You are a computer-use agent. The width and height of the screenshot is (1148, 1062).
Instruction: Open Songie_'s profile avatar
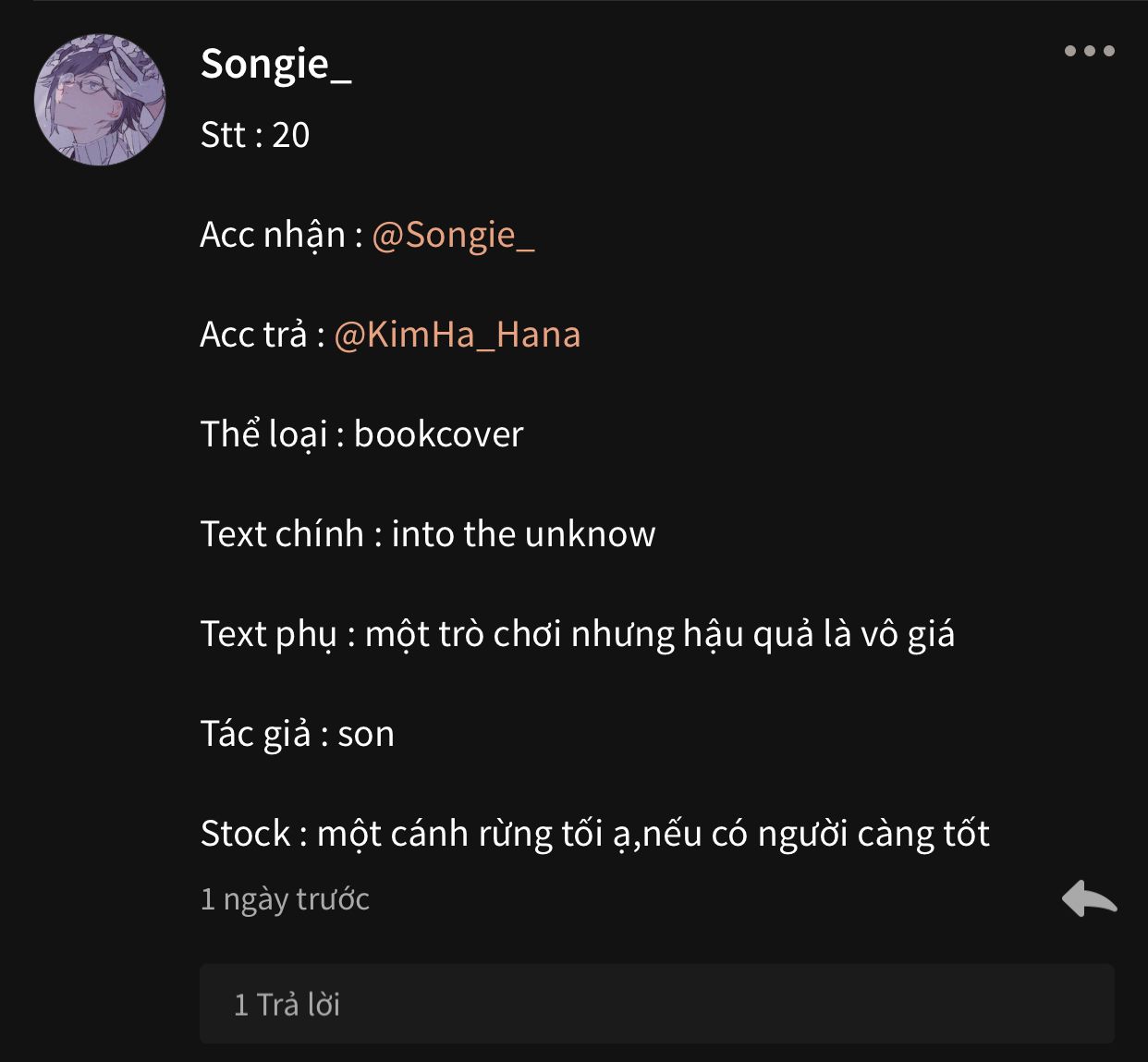tap(100, 100)
